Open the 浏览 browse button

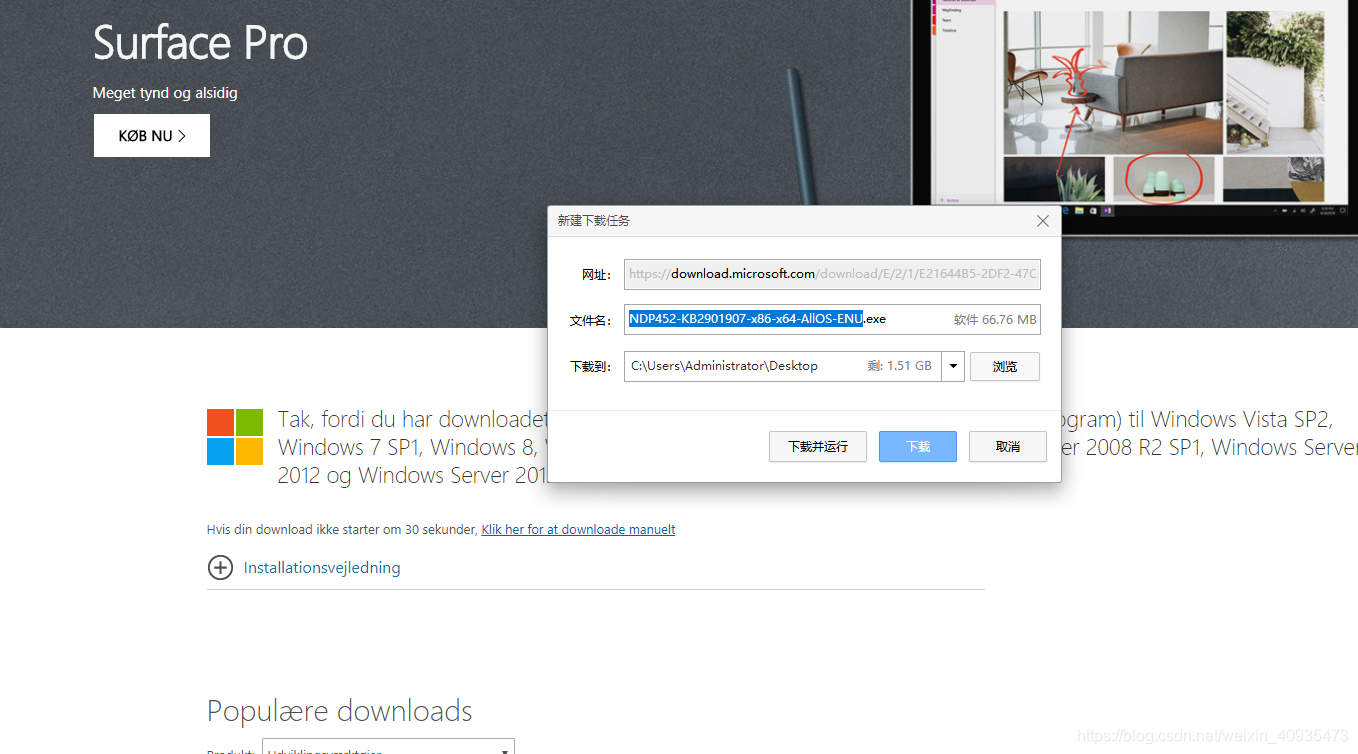(x=1005, y=367)
